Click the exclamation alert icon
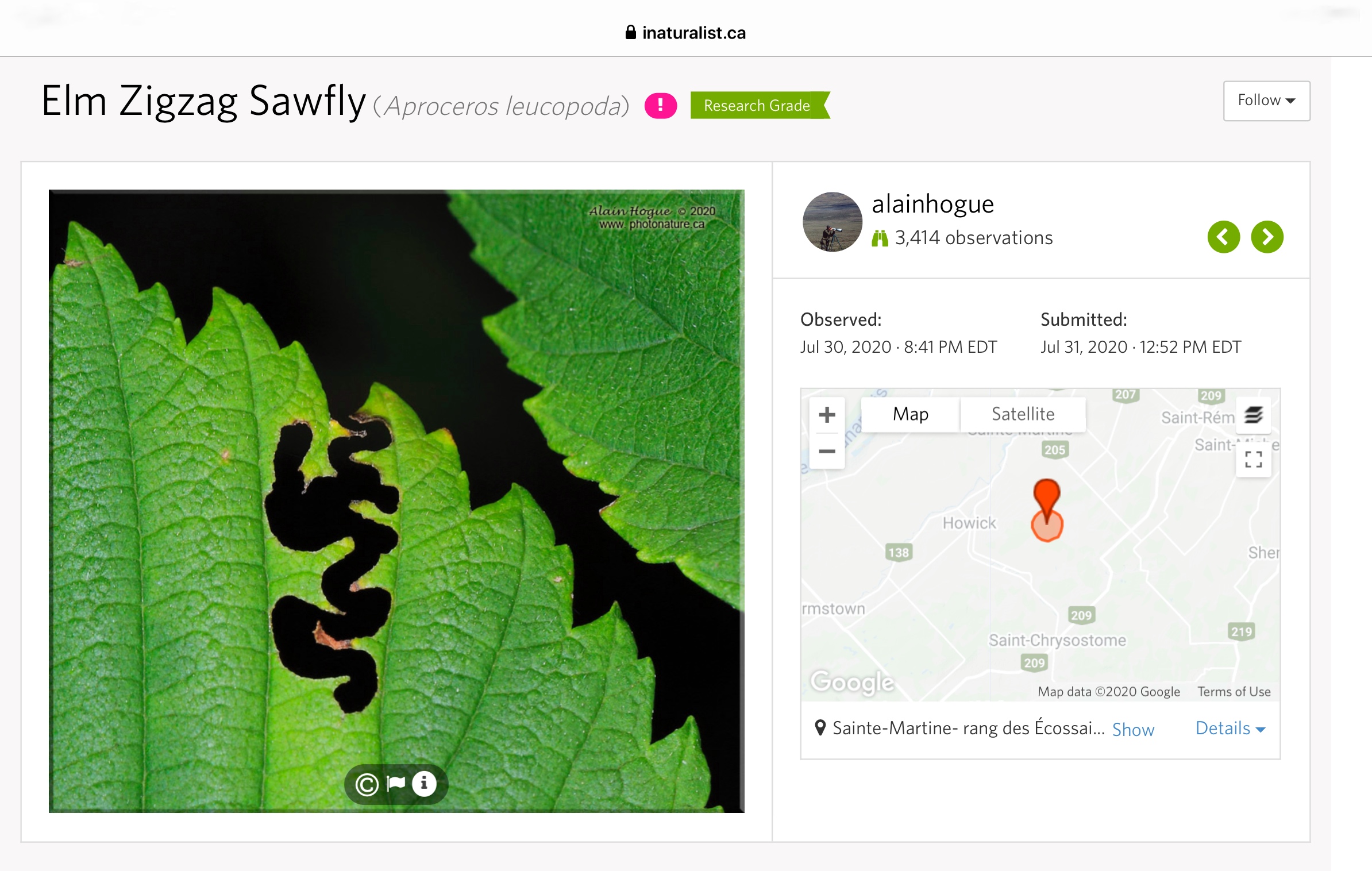 coord(660,106)
